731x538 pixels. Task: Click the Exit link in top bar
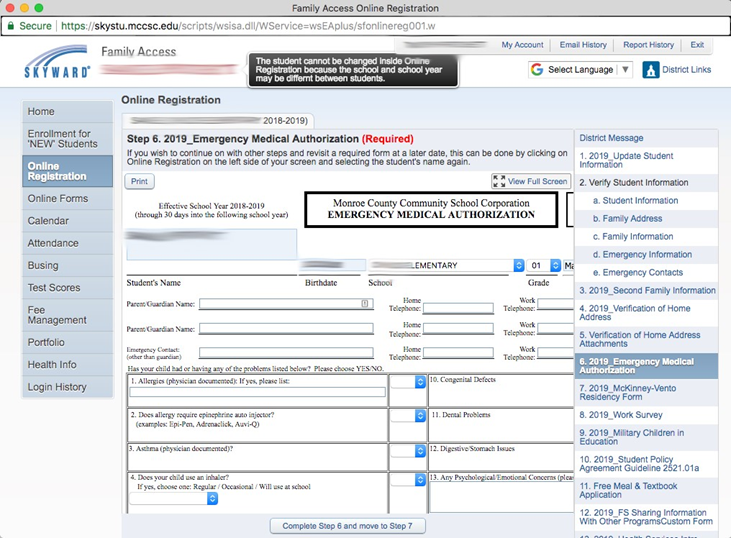(x=697, y=45)
